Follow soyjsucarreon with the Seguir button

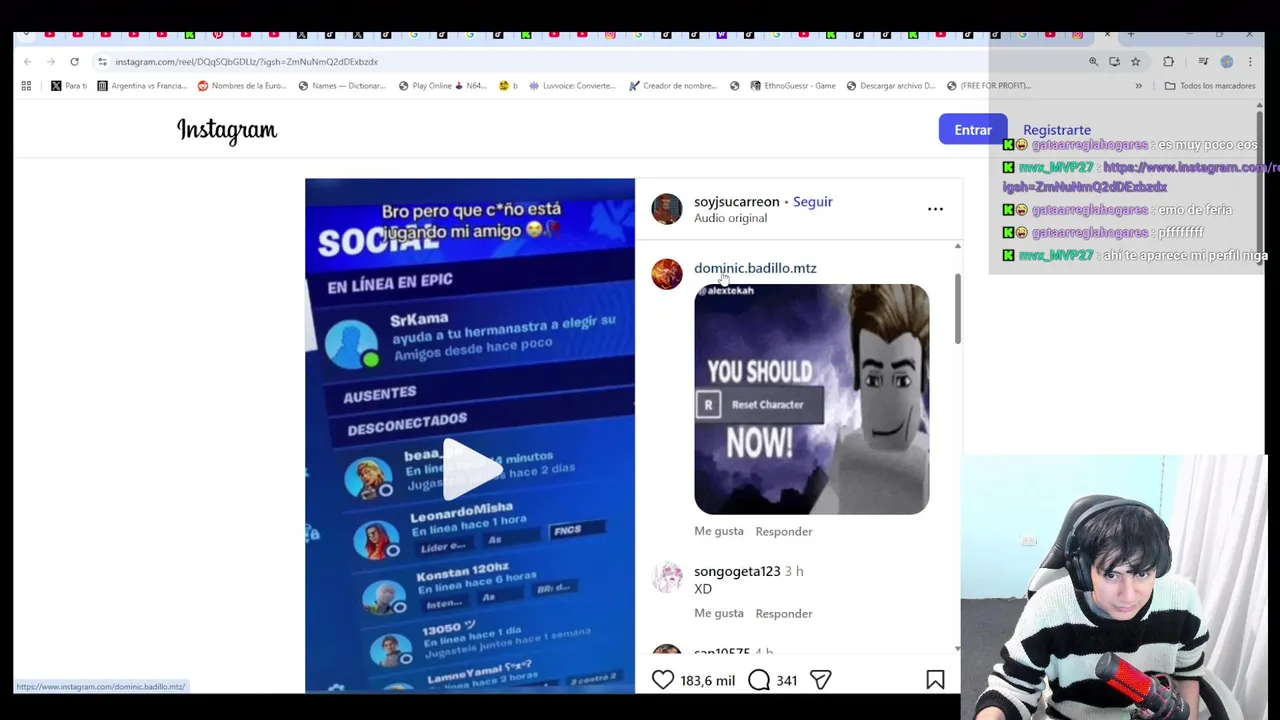coord(812,201)
